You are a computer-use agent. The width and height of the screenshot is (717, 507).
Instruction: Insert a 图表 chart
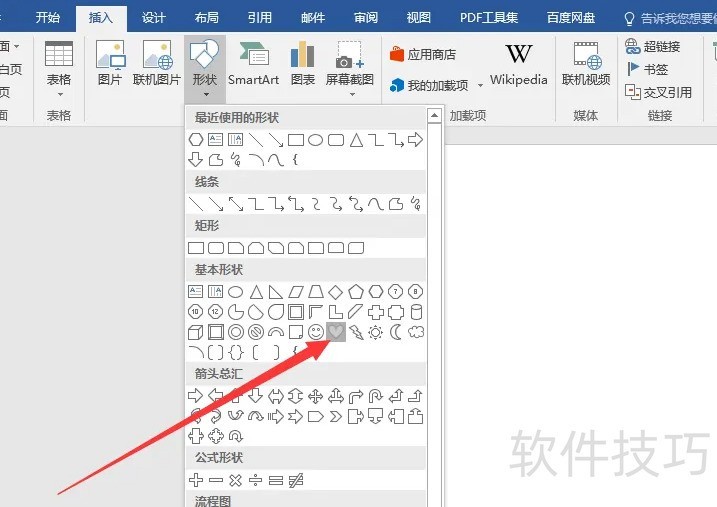303,63
